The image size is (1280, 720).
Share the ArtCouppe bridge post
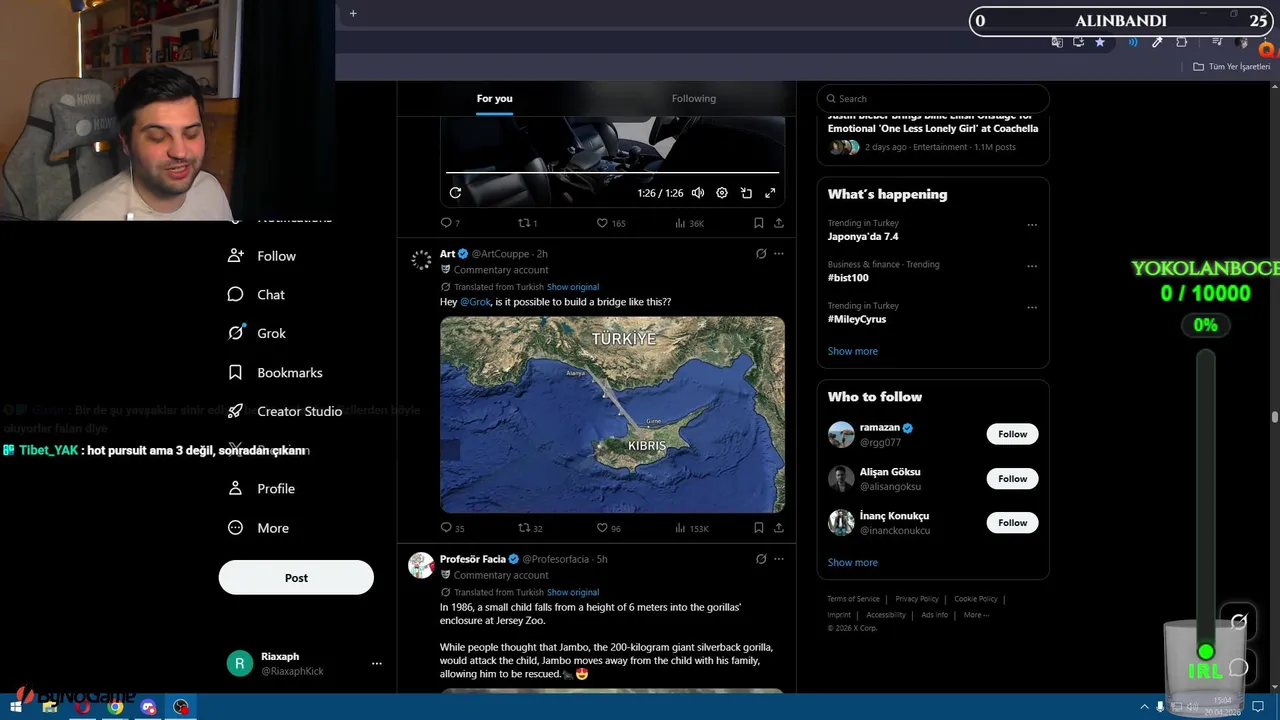(779, 528)
